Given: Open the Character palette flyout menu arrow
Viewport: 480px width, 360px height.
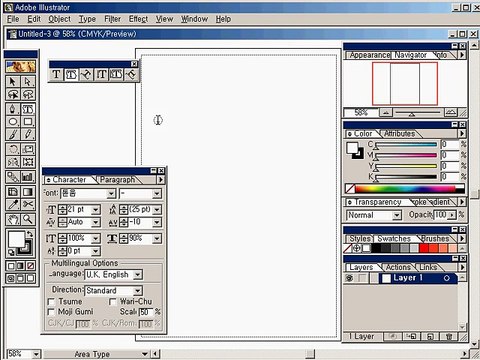Looking at the screenshot, I should [x=161, y=180].
